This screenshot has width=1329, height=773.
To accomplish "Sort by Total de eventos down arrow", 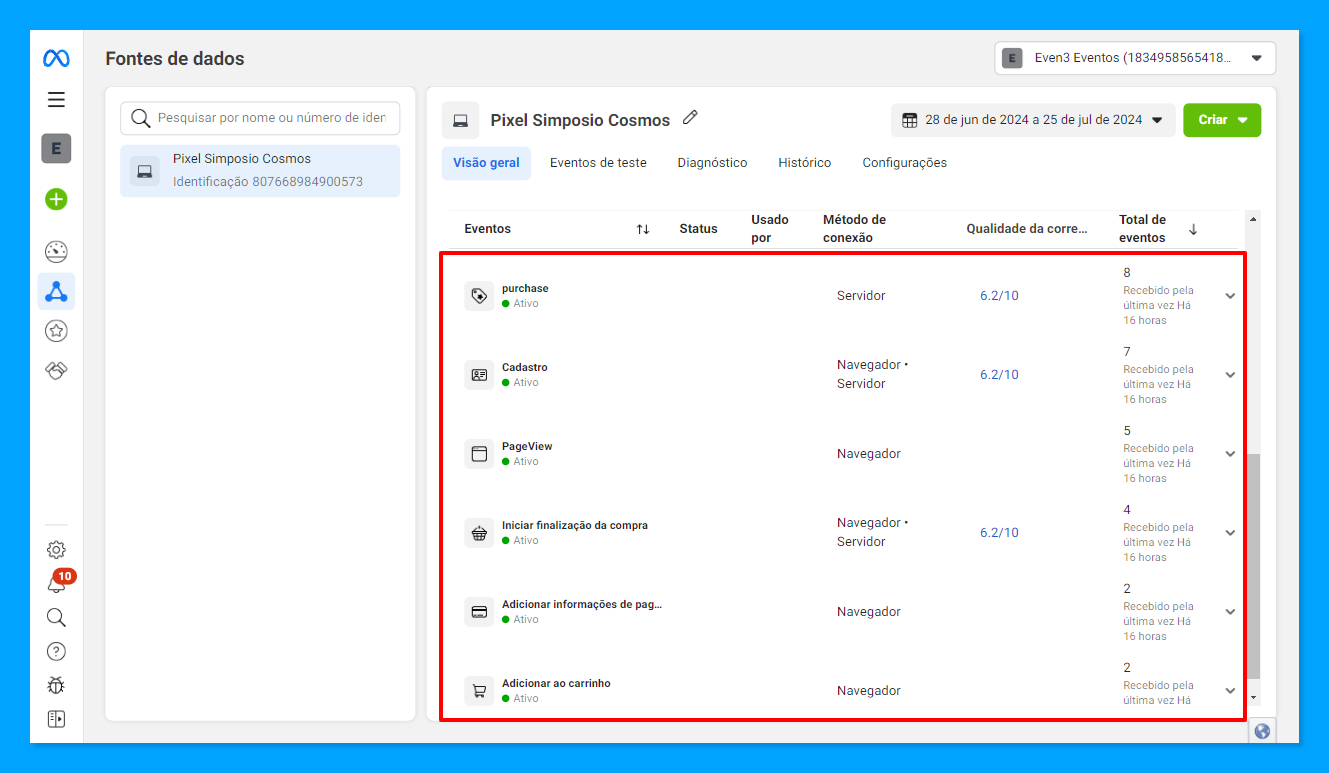I will tap(1193, 229).
